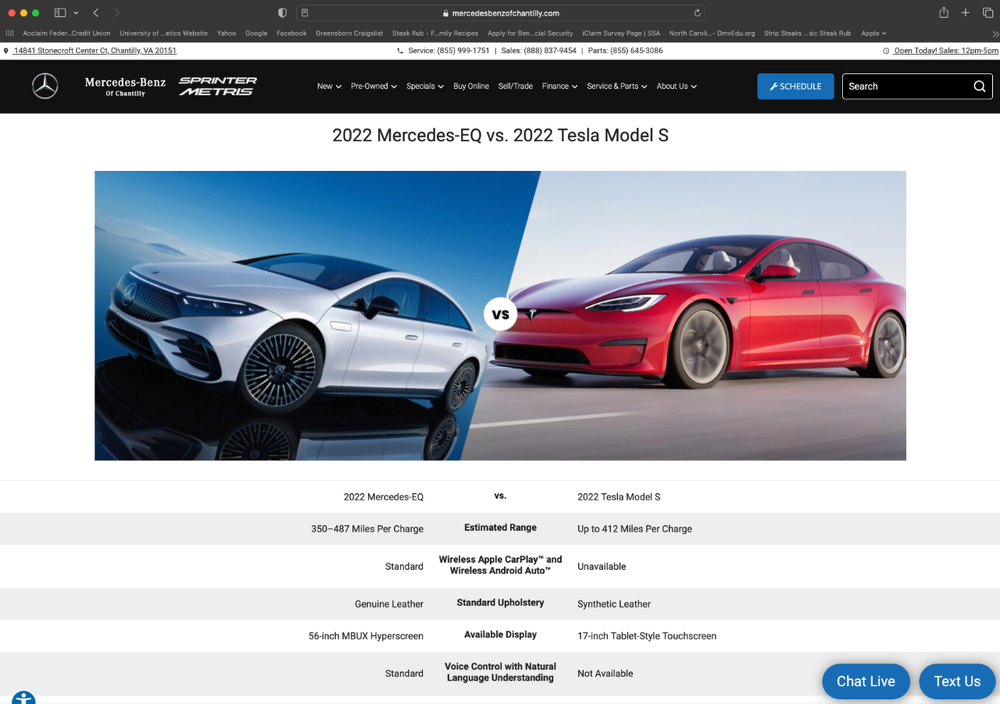Reload the page in the address bar

click(x=697, y=13)
